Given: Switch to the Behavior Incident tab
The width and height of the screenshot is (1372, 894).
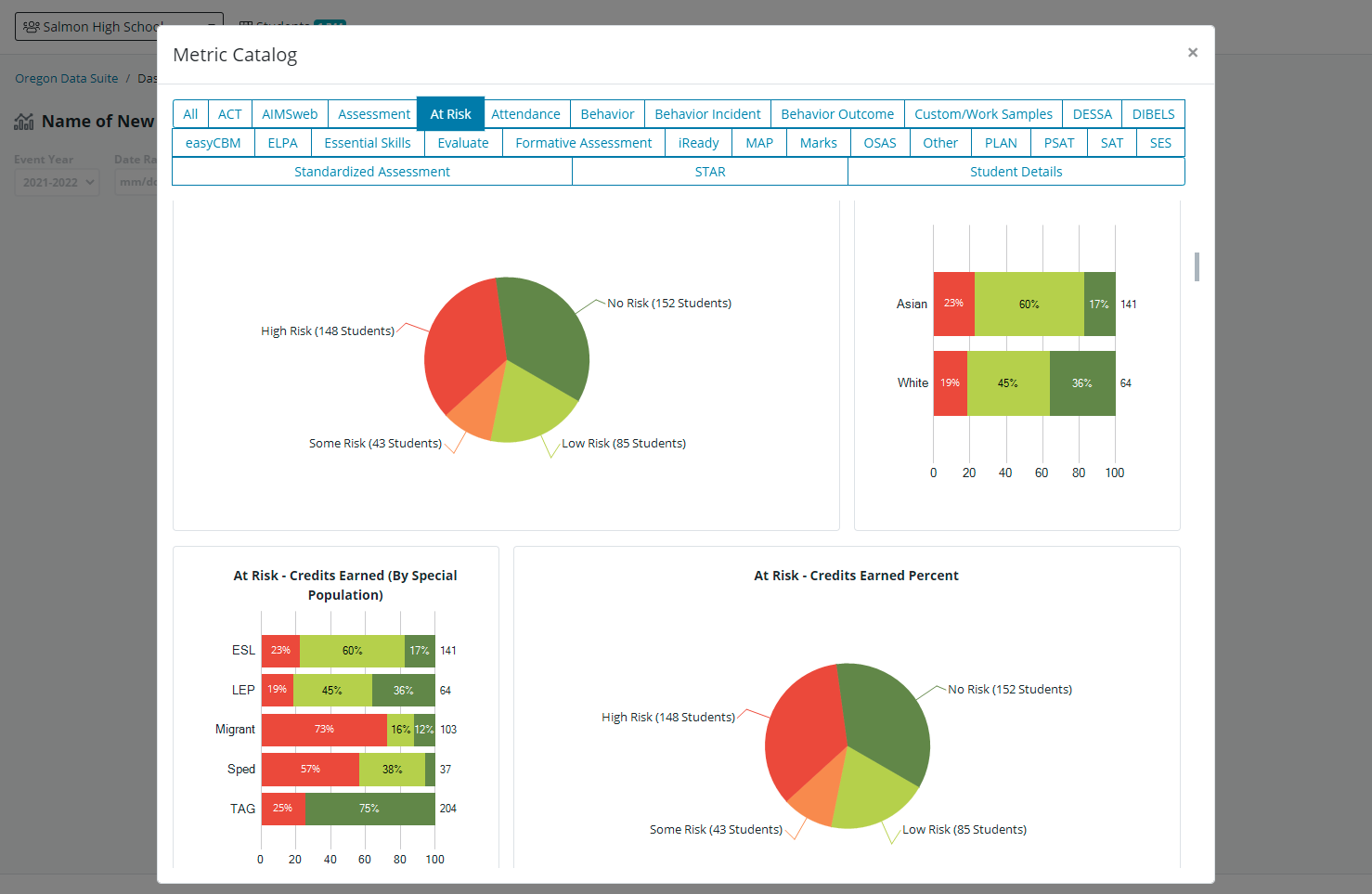Looking at the screenshot, I should point(707,114).
